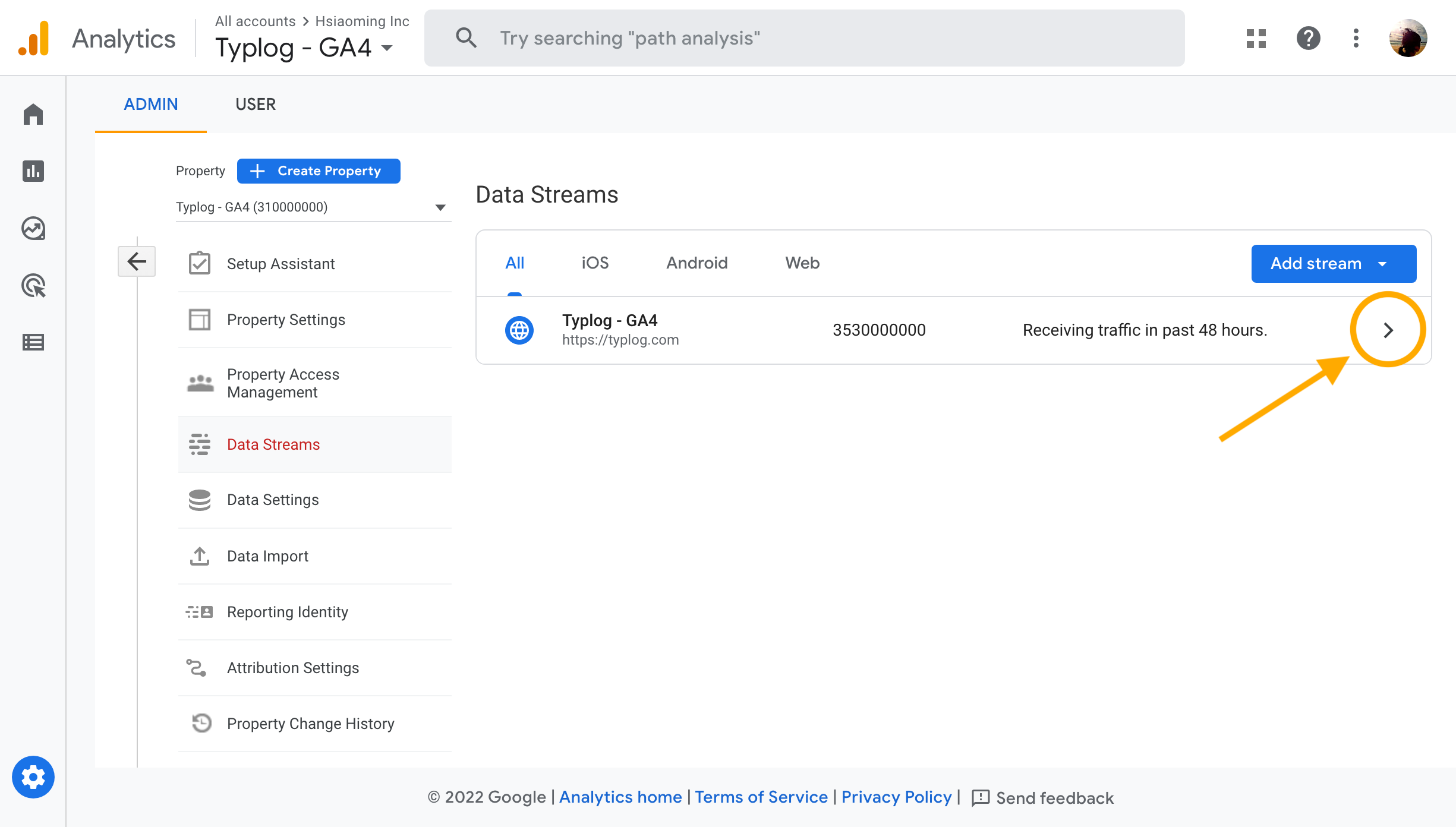Select the iOS data streams tab
This screenshot has height=827, width=1456.
pos(596,263)
